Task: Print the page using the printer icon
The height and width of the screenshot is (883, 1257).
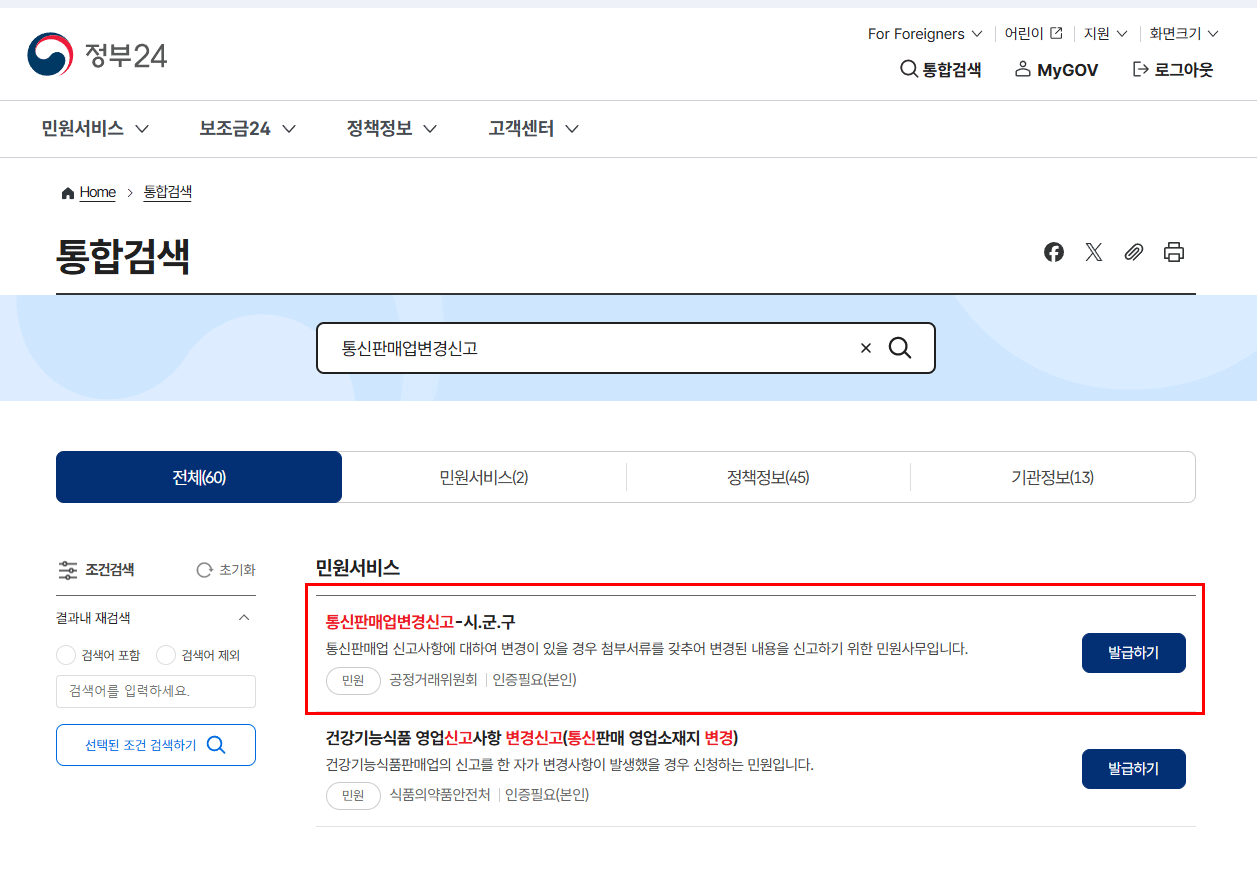Action: pos(1173,252)
